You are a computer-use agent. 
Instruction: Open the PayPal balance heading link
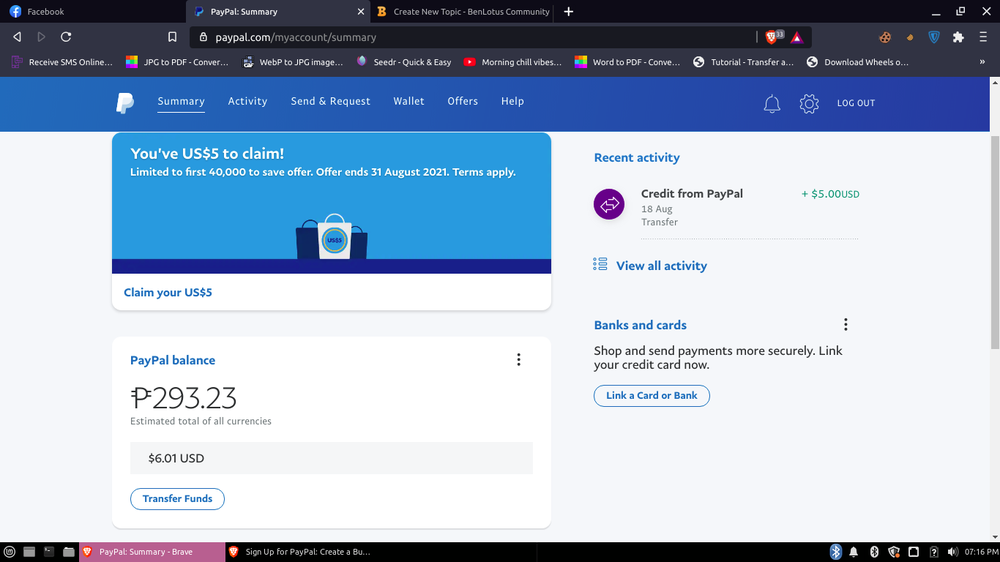pyautogui.click(x=173, y=360)
